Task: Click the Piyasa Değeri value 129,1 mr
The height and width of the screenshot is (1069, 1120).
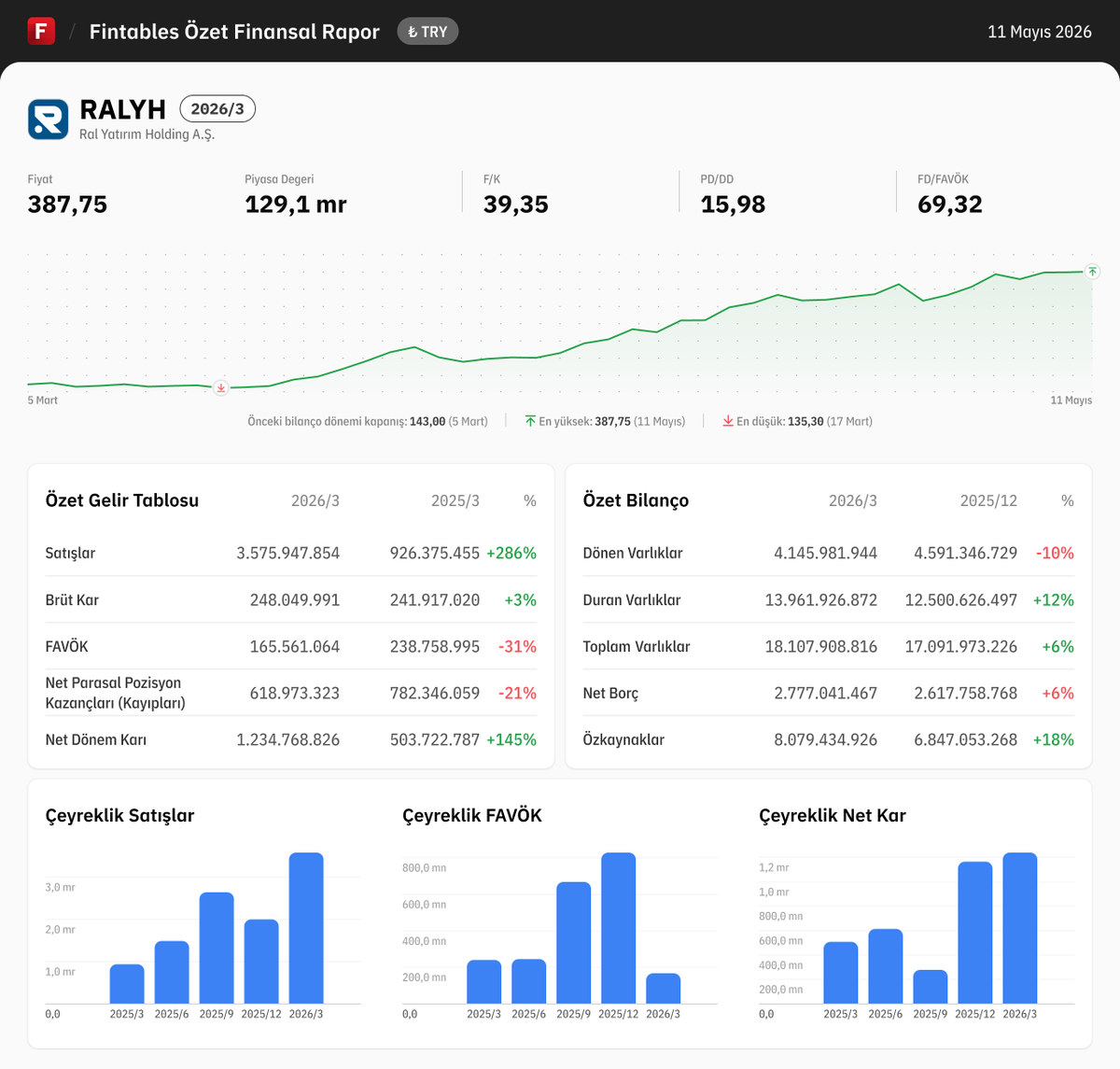Action: [x=296, y=204]
